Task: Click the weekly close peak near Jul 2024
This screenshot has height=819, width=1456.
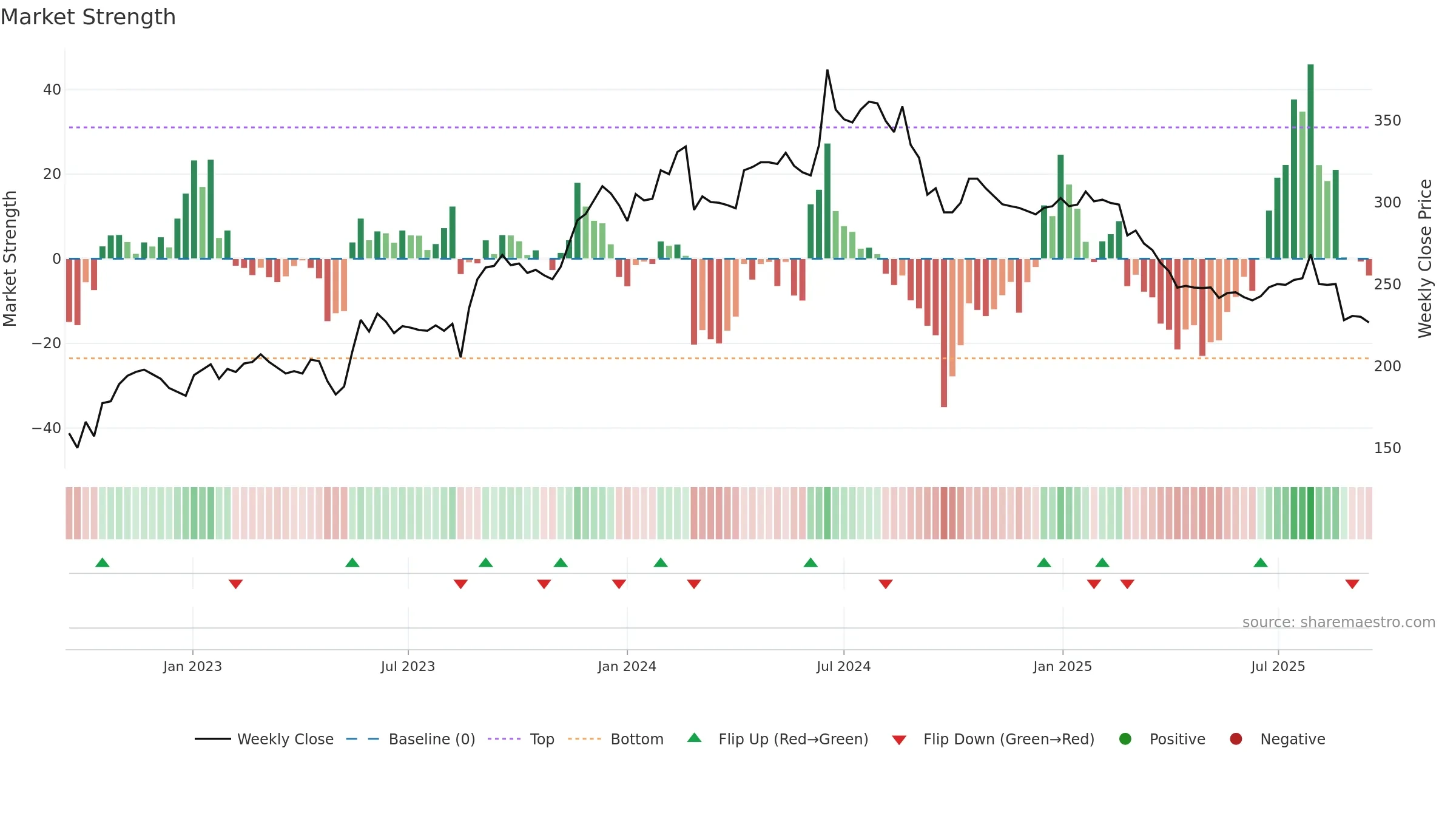Action: (x=827, y=70)
